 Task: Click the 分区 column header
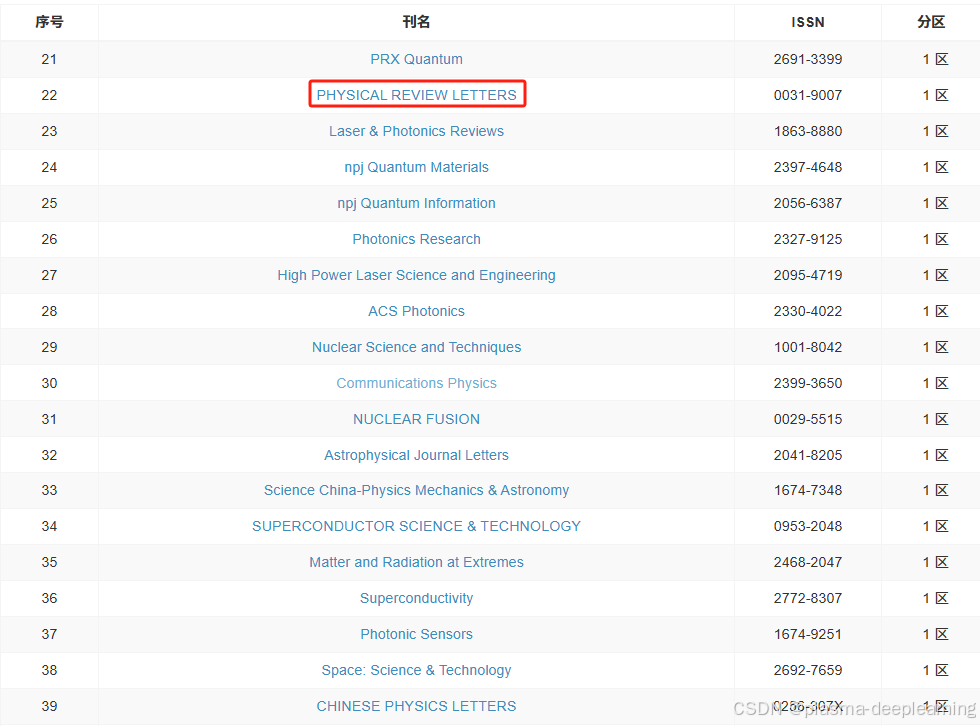[931, 22]
